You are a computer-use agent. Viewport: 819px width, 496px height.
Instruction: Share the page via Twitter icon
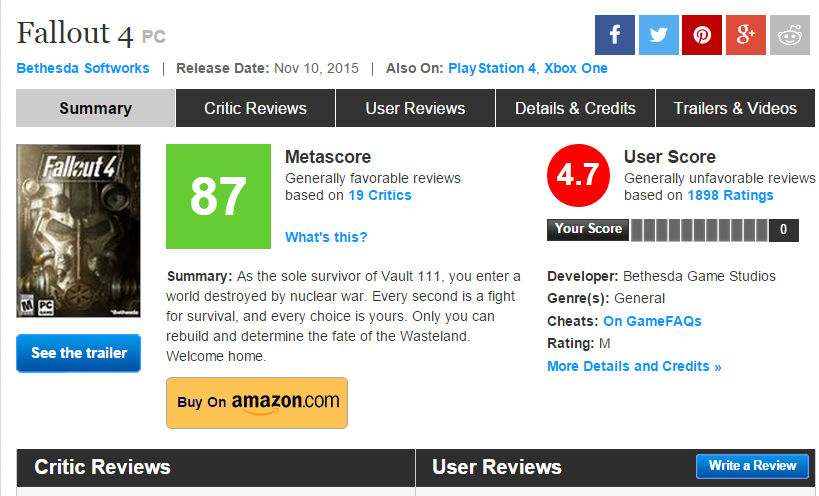[659, 35]
